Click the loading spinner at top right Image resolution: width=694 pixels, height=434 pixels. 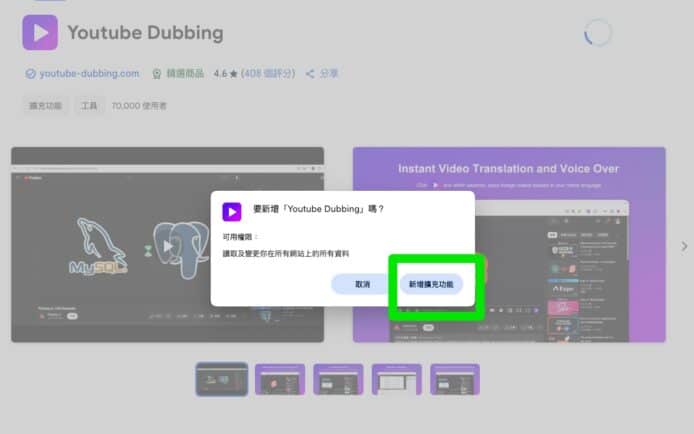coord(597,33)
